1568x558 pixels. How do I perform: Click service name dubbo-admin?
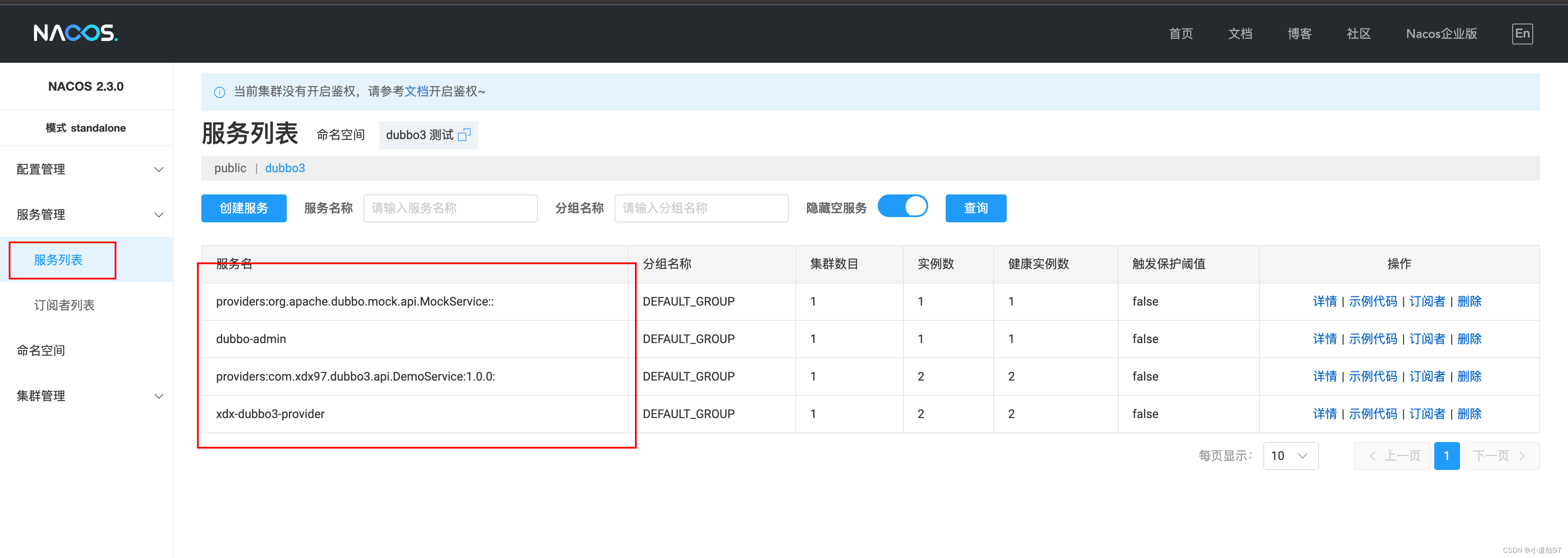(x=251, y=339)
